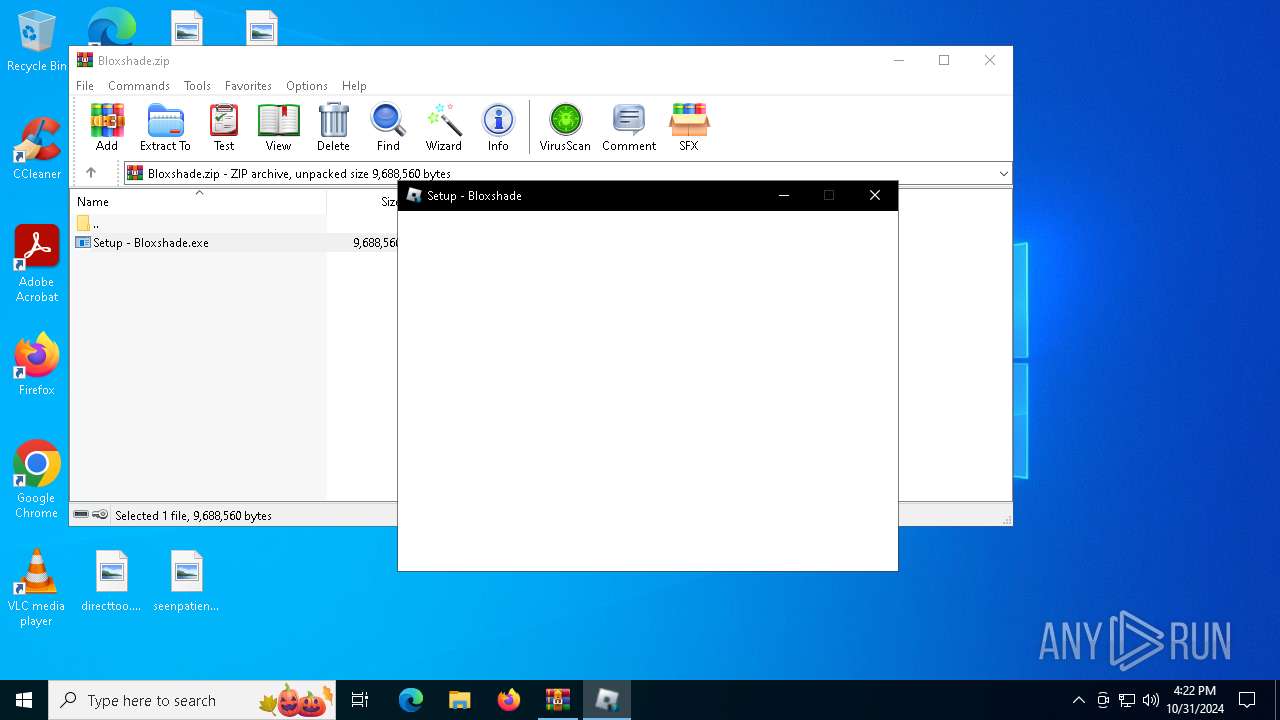The width and height of the screenshot is (1280, 720).
Task: Open Task View on the taskbar
Action: tap(361, 700)
